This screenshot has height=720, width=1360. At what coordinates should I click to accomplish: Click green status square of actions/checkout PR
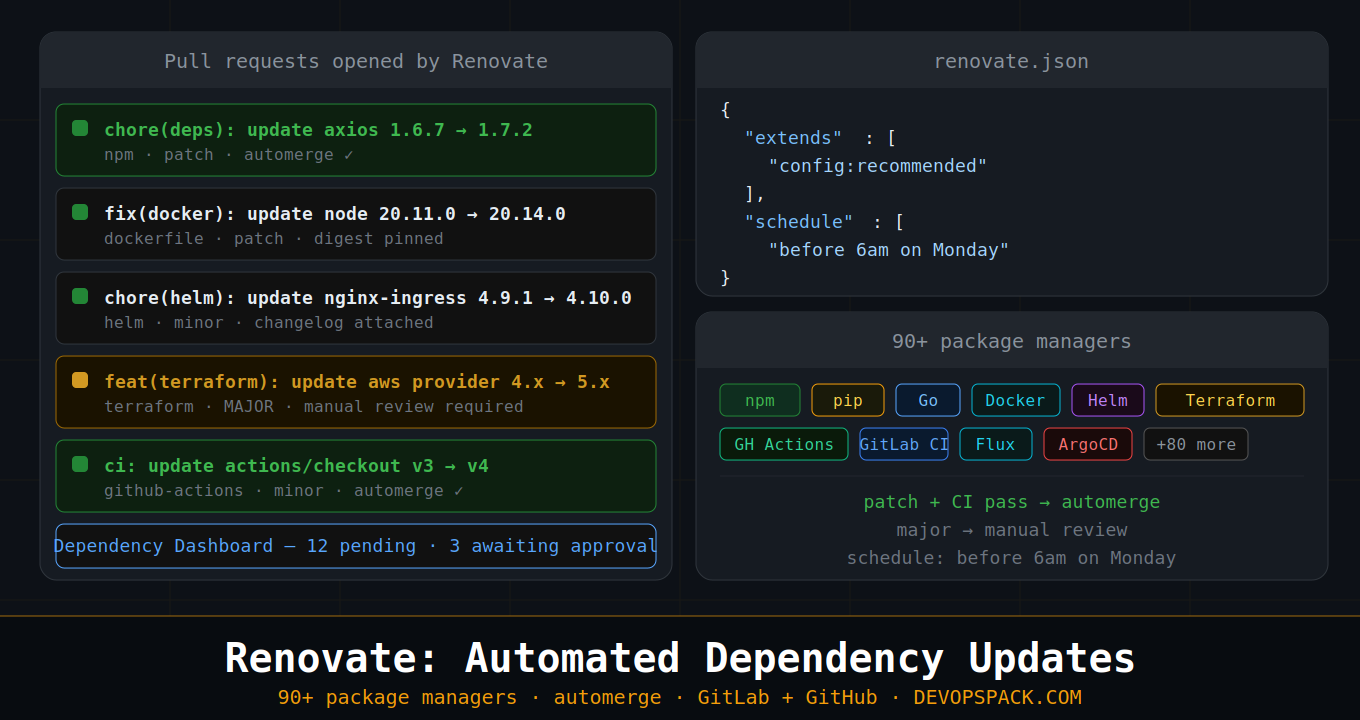(x=80, y=464)
